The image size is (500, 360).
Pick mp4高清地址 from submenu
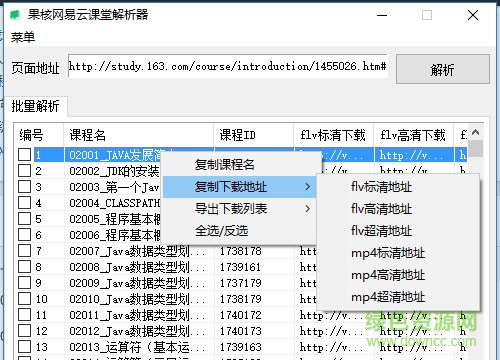pos(388,275)
